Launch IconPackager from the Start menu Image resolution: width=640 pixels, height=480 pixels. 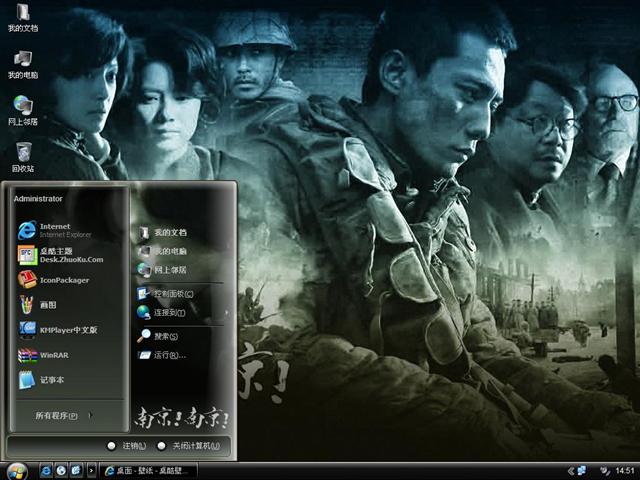click(53, 280)
